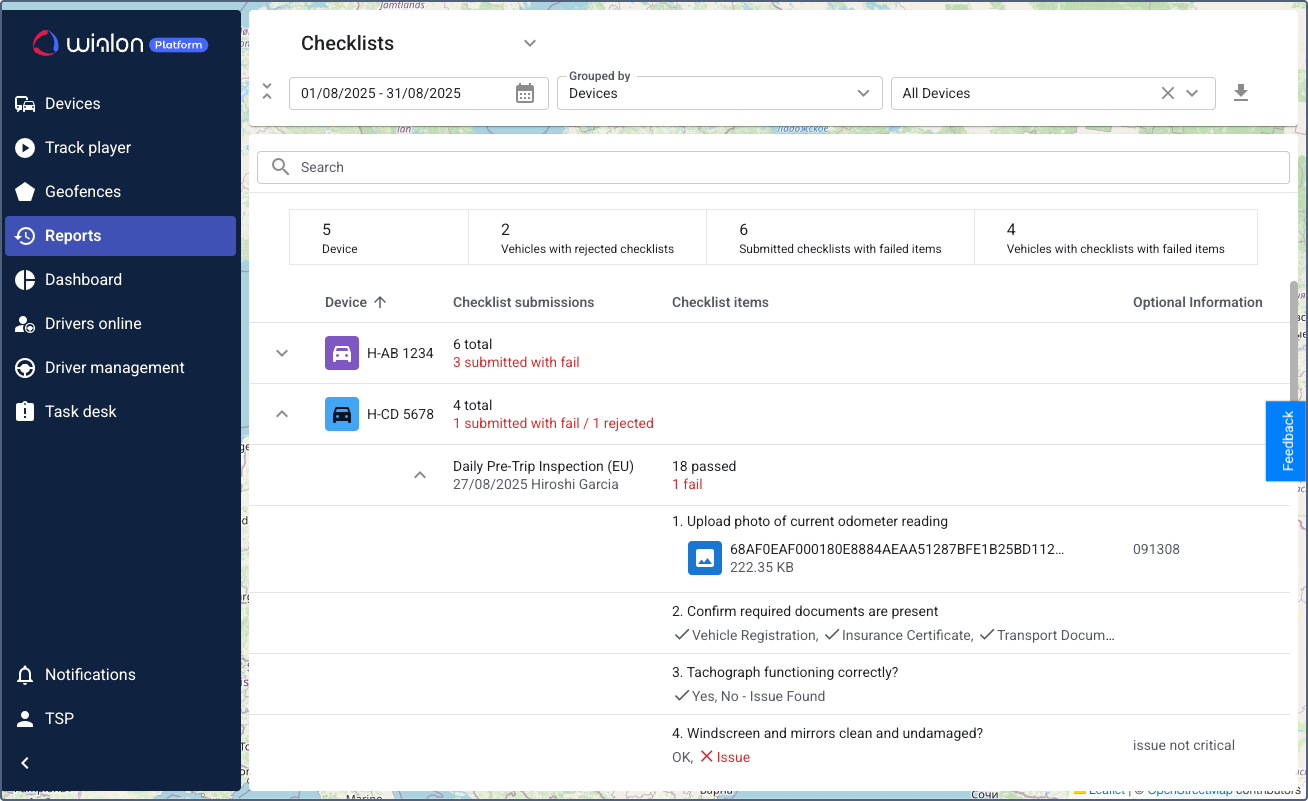Open Notifications from the sidebar

(x=90, y=675)
